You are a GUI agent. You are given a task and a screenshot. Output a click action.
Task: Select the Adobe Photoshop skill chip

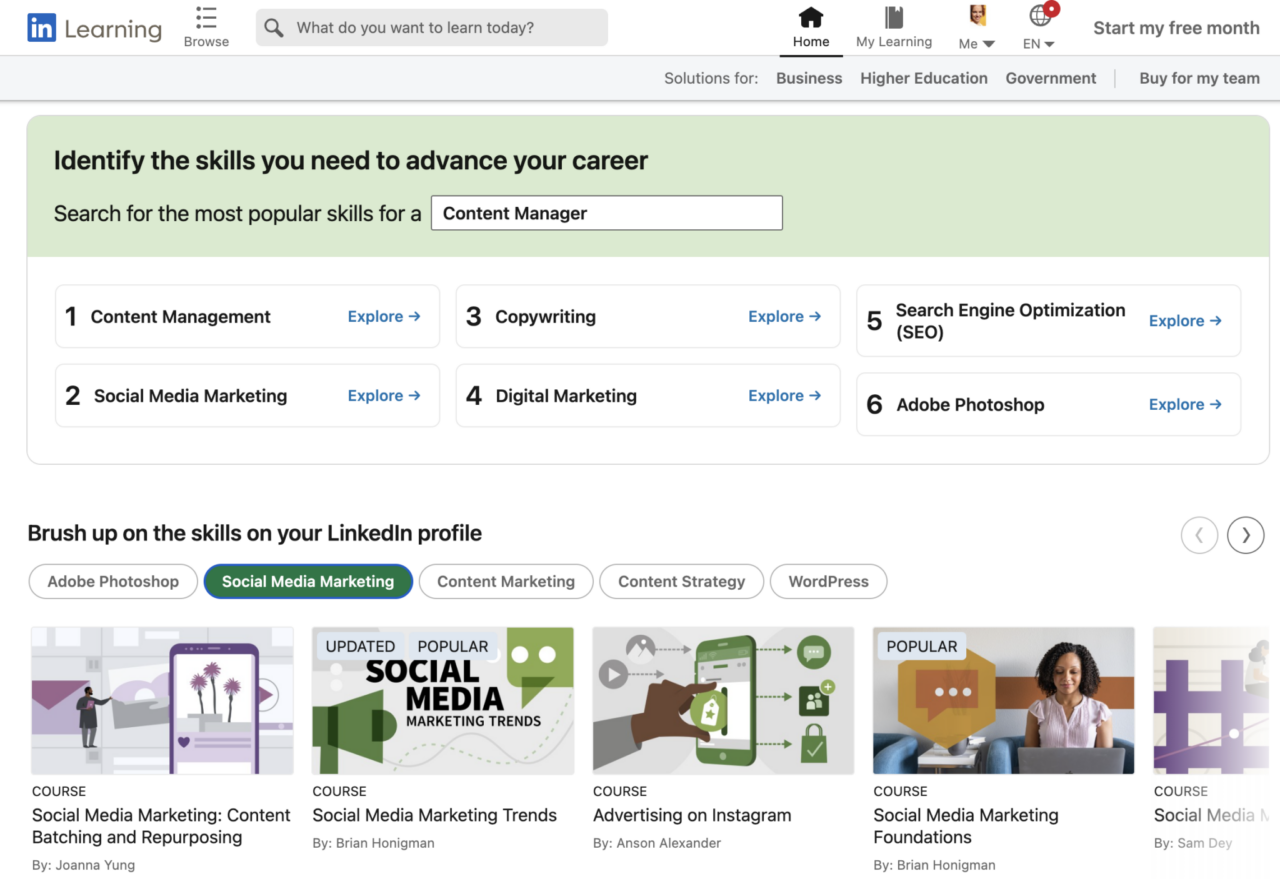click(113, 581)
